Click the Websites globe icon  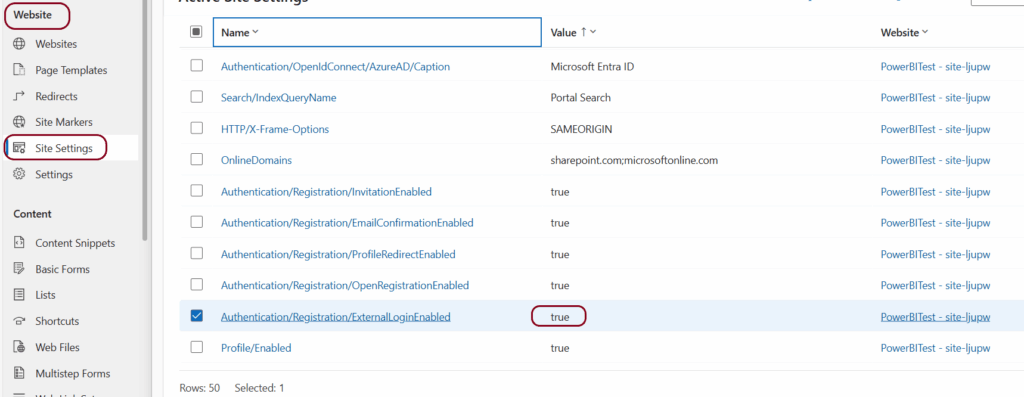pyautogui.click(x=20, y=44)
